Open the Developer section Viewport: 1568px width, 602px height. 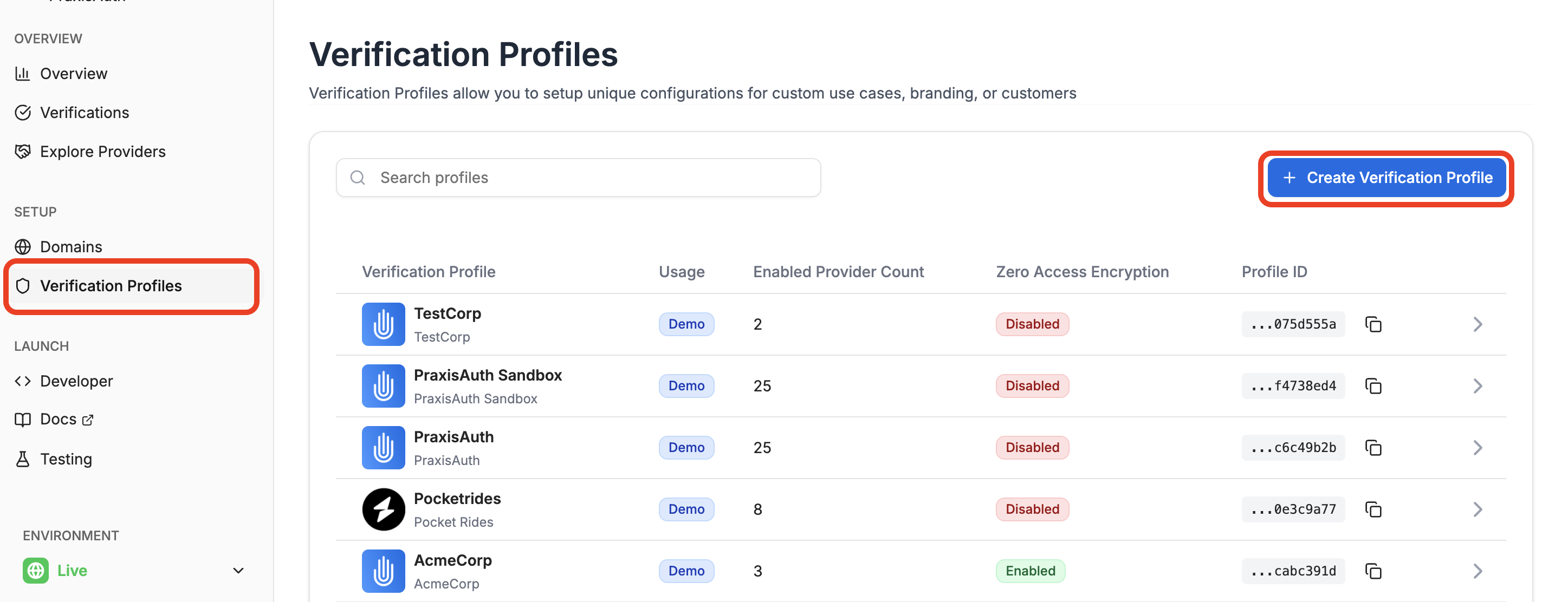[76, 381]
